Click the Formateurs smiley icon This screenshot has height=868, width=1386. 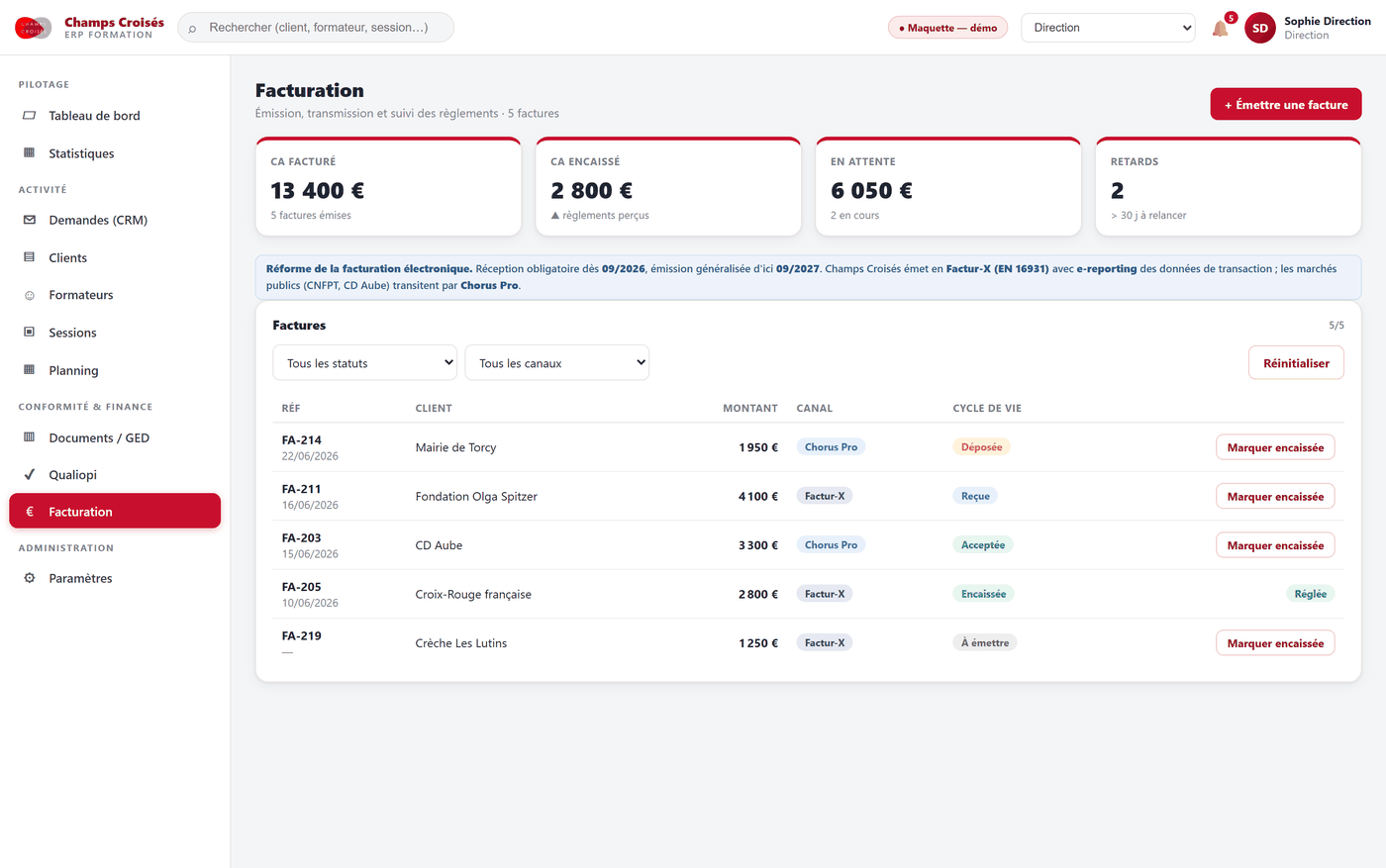point(30,295)
